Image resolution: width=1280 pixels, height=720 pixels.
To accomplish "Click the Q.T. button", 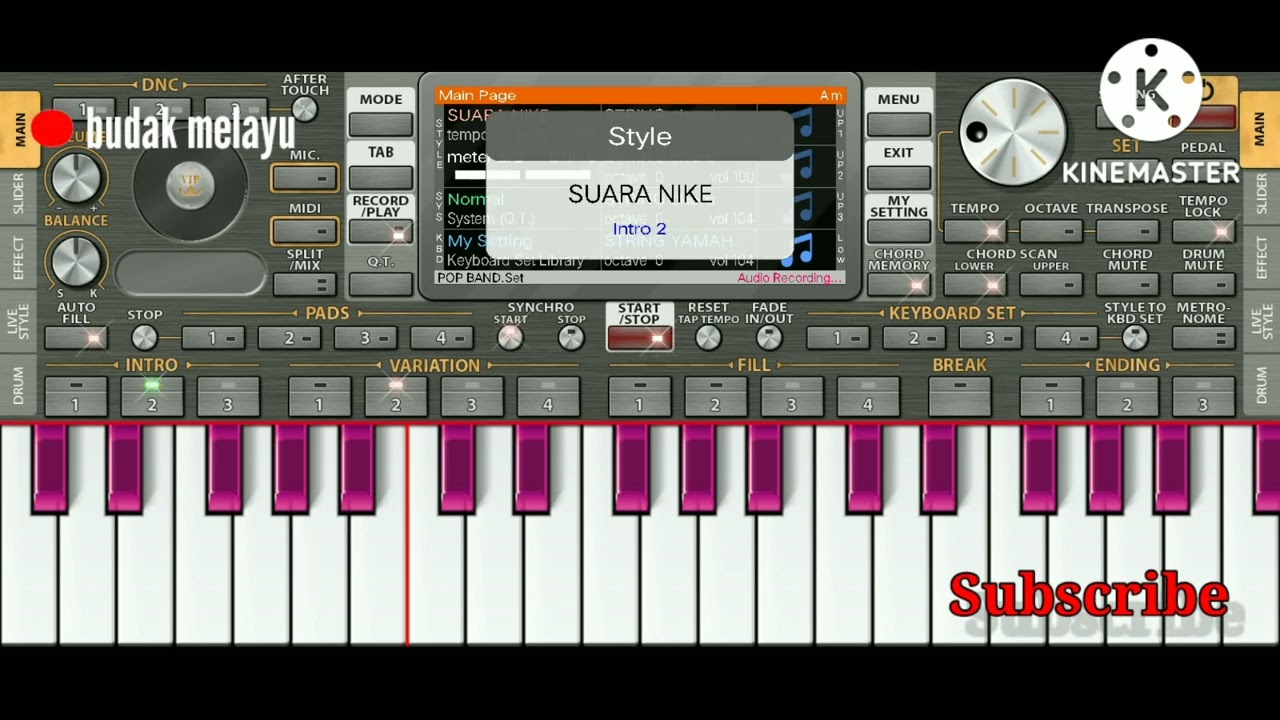I will [x=381, y=284].
